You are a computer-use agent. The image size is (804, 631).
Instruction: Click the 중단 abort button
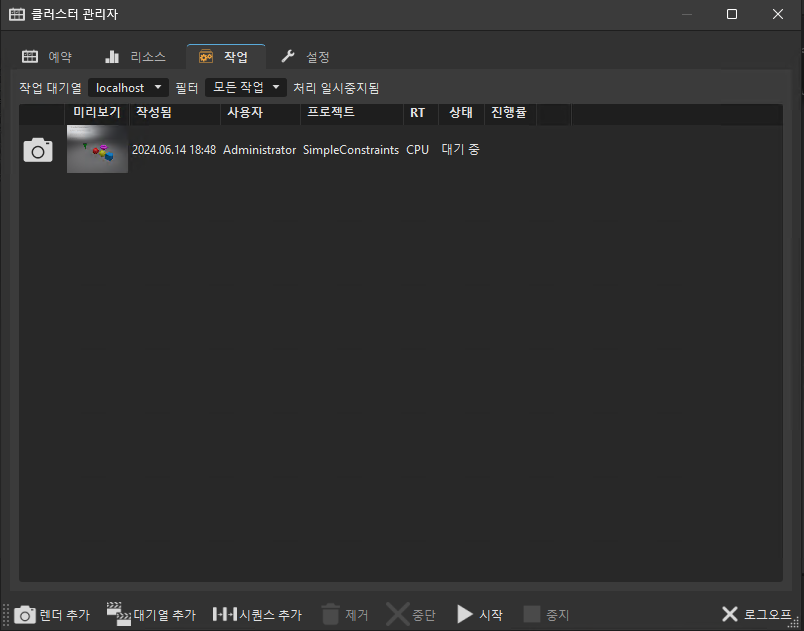411,614
